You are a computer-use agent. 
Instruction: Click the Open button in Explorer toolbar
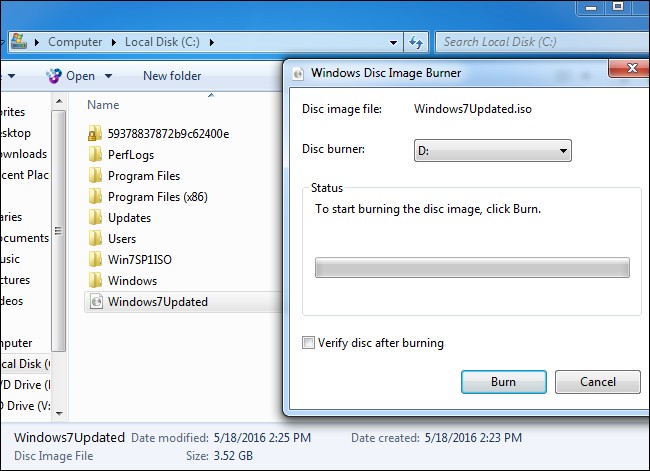pyautogui.click(x=80, y=76)
